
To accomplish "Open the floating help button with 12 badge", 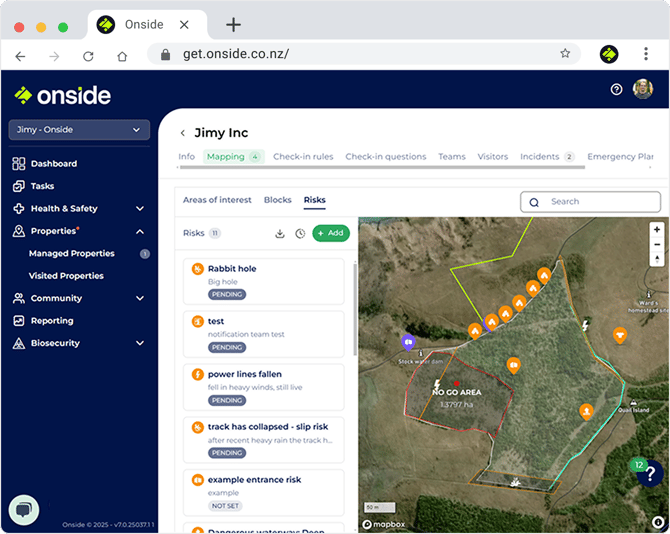I will (x=649, y=473).
